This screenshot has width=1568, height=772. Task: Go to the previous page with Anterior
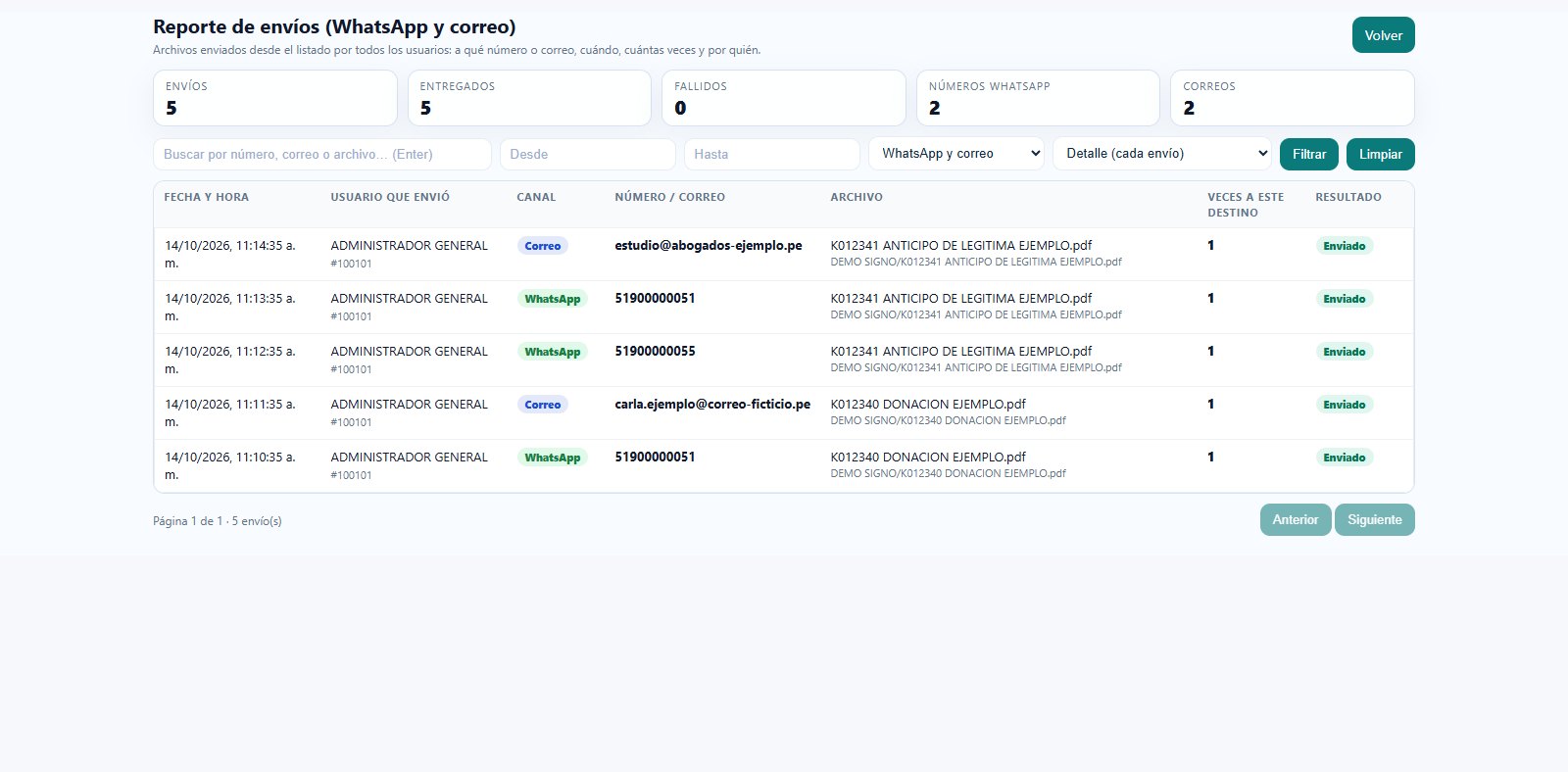pos(1296,519)
